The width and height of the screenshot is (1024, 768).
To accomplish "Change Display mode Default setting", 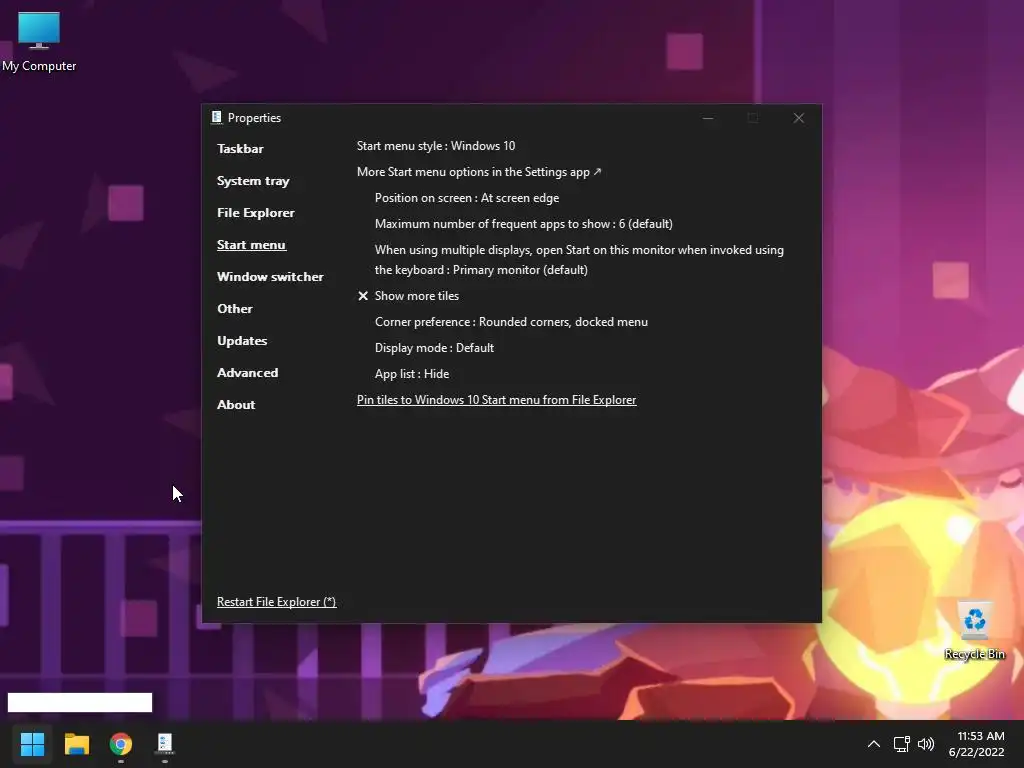I will point(434,348).
